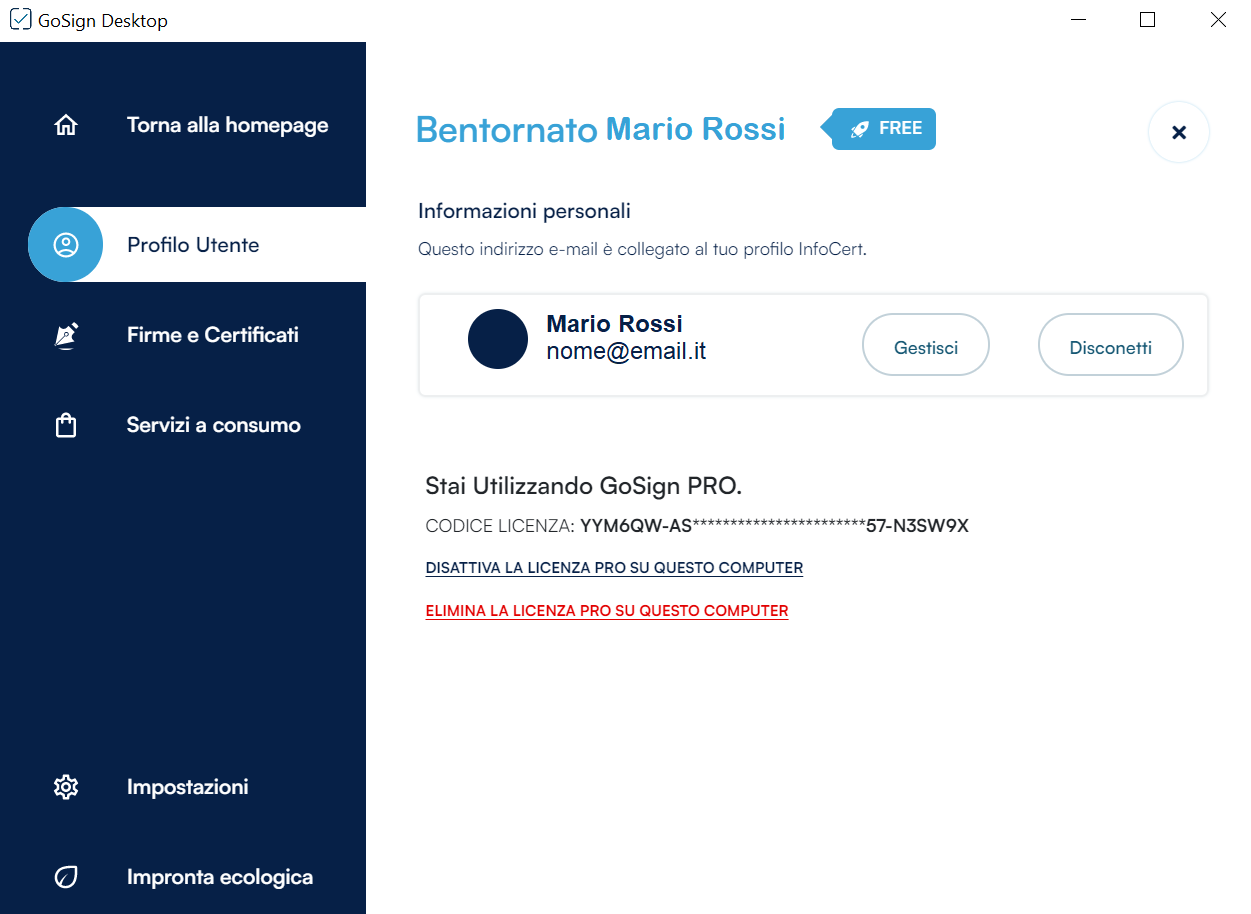Viewport: 1251px width, 914px height.
Task: Click the GoSign Desktop title bar logo
Action: pyautogui.click(x=20, y=20)
